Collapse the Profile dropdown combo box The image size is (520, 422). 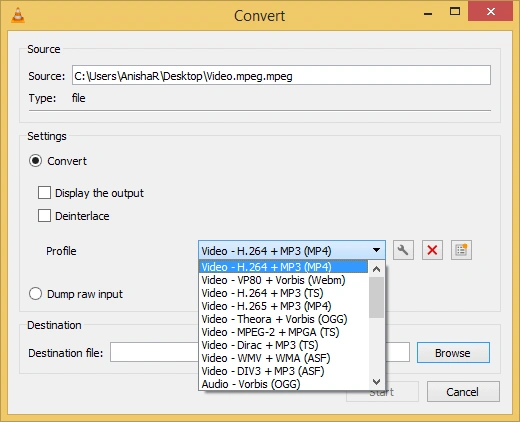coord(292,250)
